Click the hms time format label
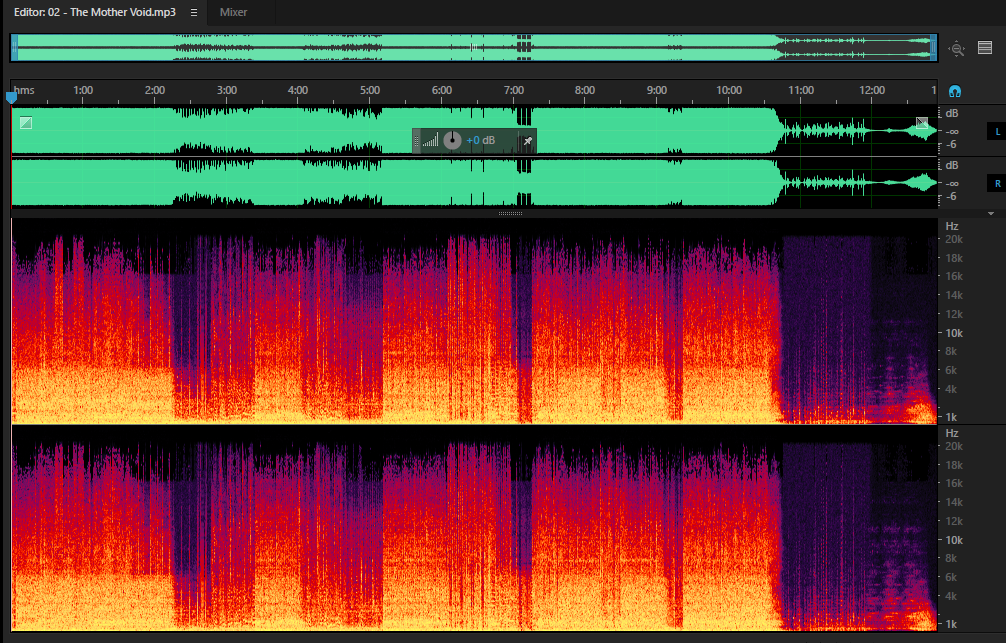The height and width of the screenshot is (643, 1006). click(24, 90)
